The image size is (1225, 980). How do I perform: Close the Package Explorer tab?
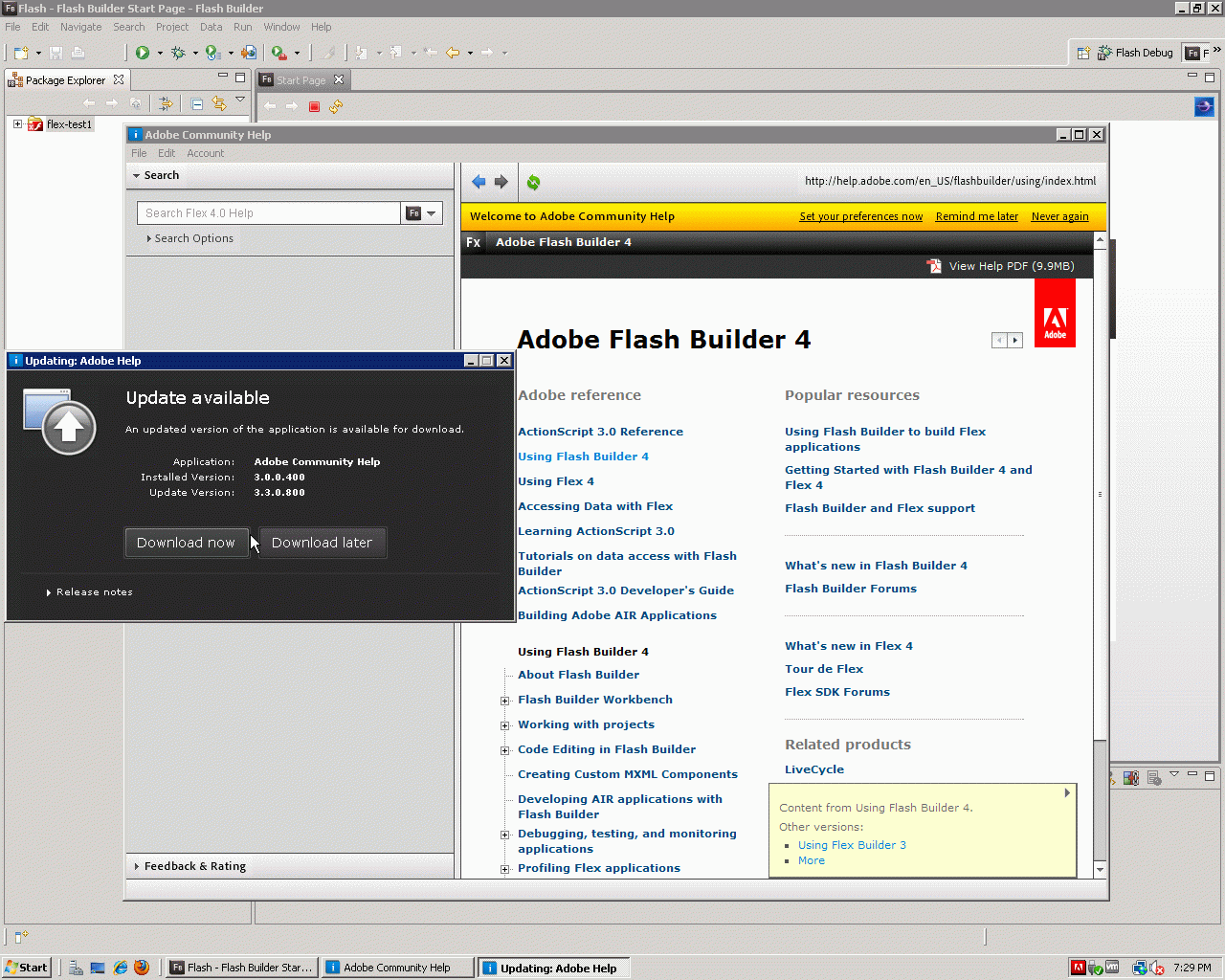click(119, 79)
